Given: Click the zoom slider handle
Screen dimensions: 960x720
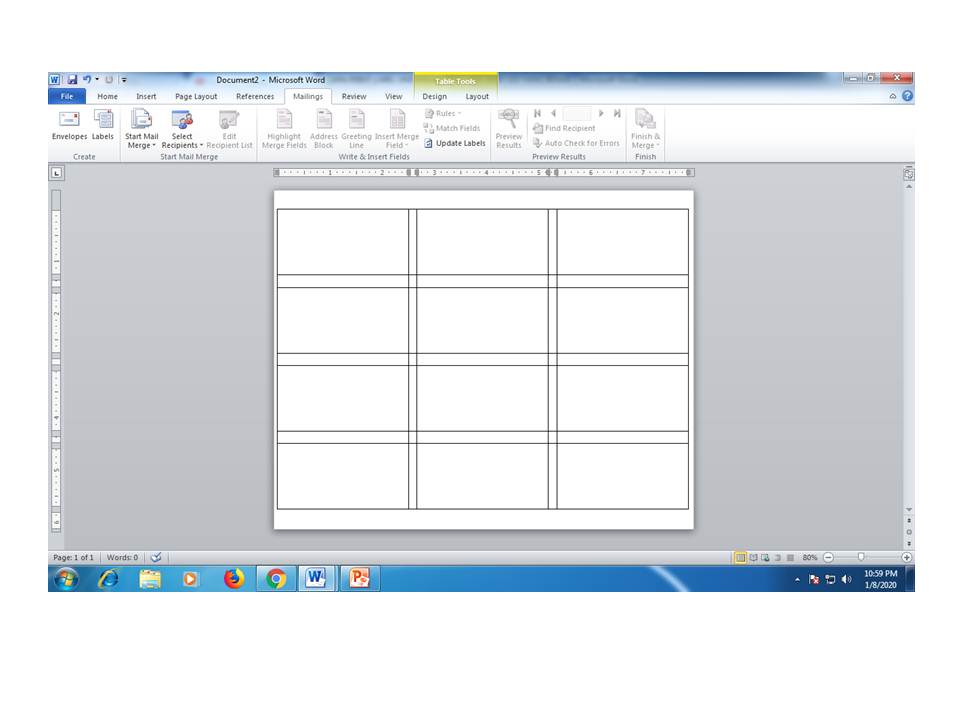Looking at the screenshot, I should 861,557.
